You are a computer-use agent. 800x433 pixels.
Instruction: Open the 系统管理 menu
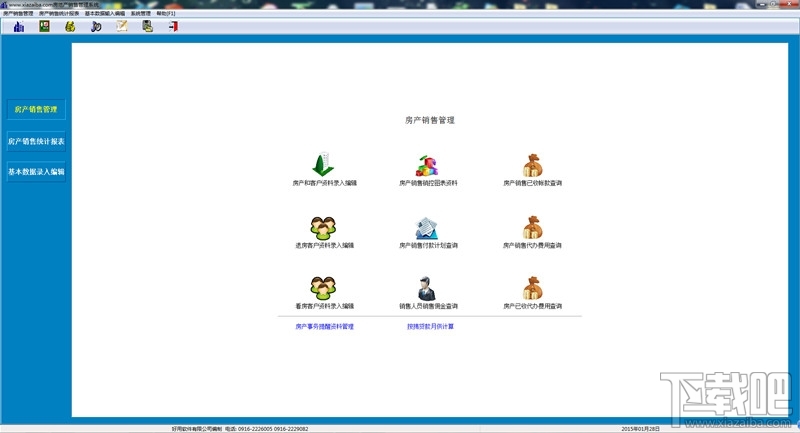tap(140, 13)
